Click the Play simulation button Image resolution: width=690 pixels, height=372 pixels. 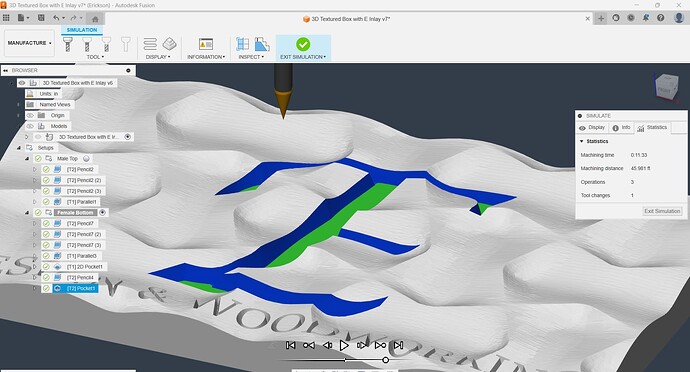tap(344, 346)
